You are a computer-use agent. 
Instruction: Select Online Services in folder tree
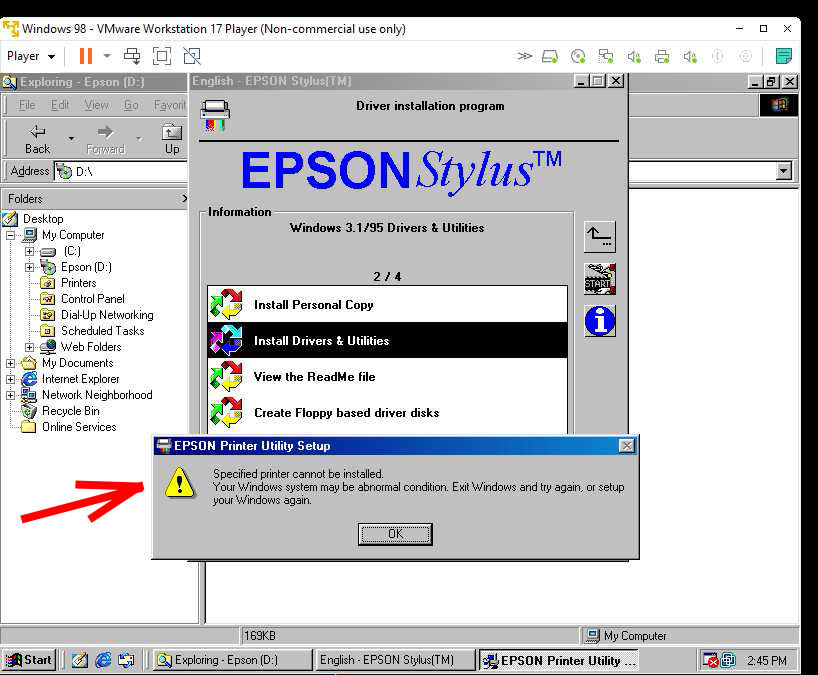(x=79, y=427)
